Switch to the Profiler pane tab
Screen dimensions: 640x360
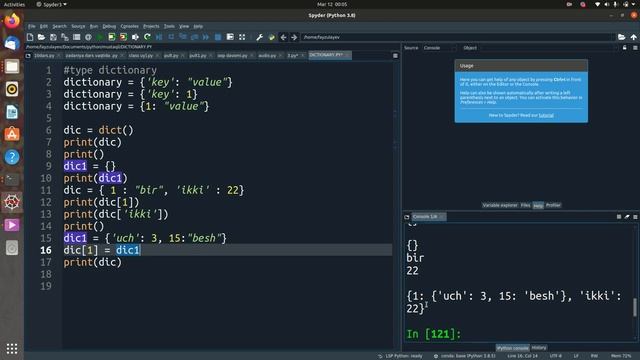[x=553, y=205]
